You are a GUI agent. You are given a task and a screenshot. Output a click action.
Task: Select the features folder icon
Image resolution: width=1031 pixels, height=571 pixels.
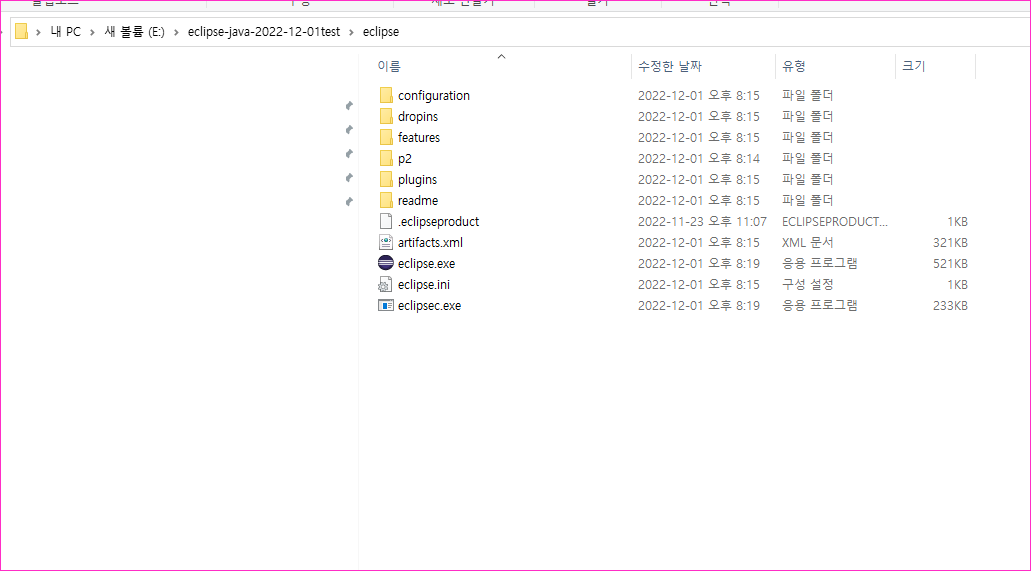pyautogui.click(x=386, y=137)
